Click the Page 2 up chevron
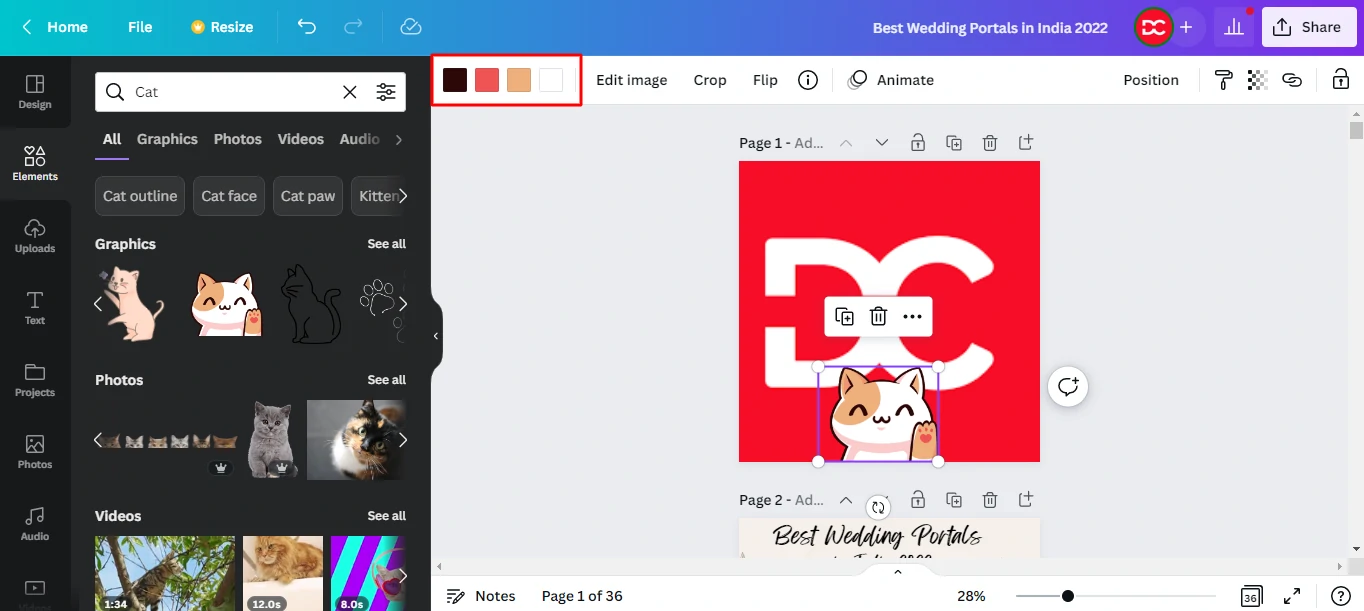 pos(846,500)
